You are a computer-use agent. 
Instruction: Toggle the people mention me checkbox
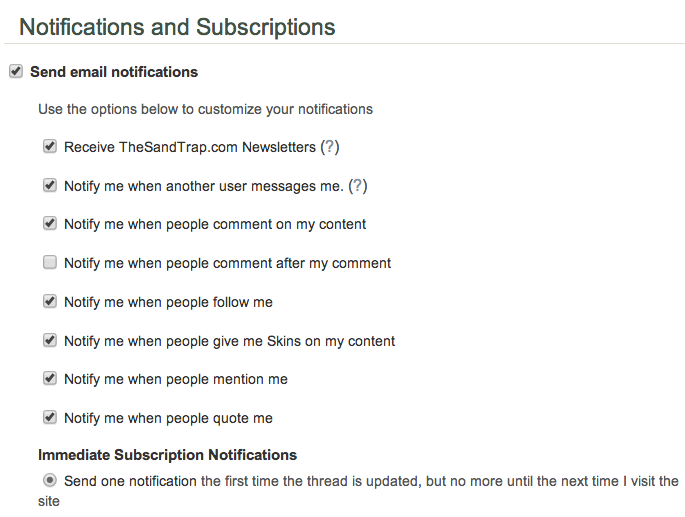[50, 379]
